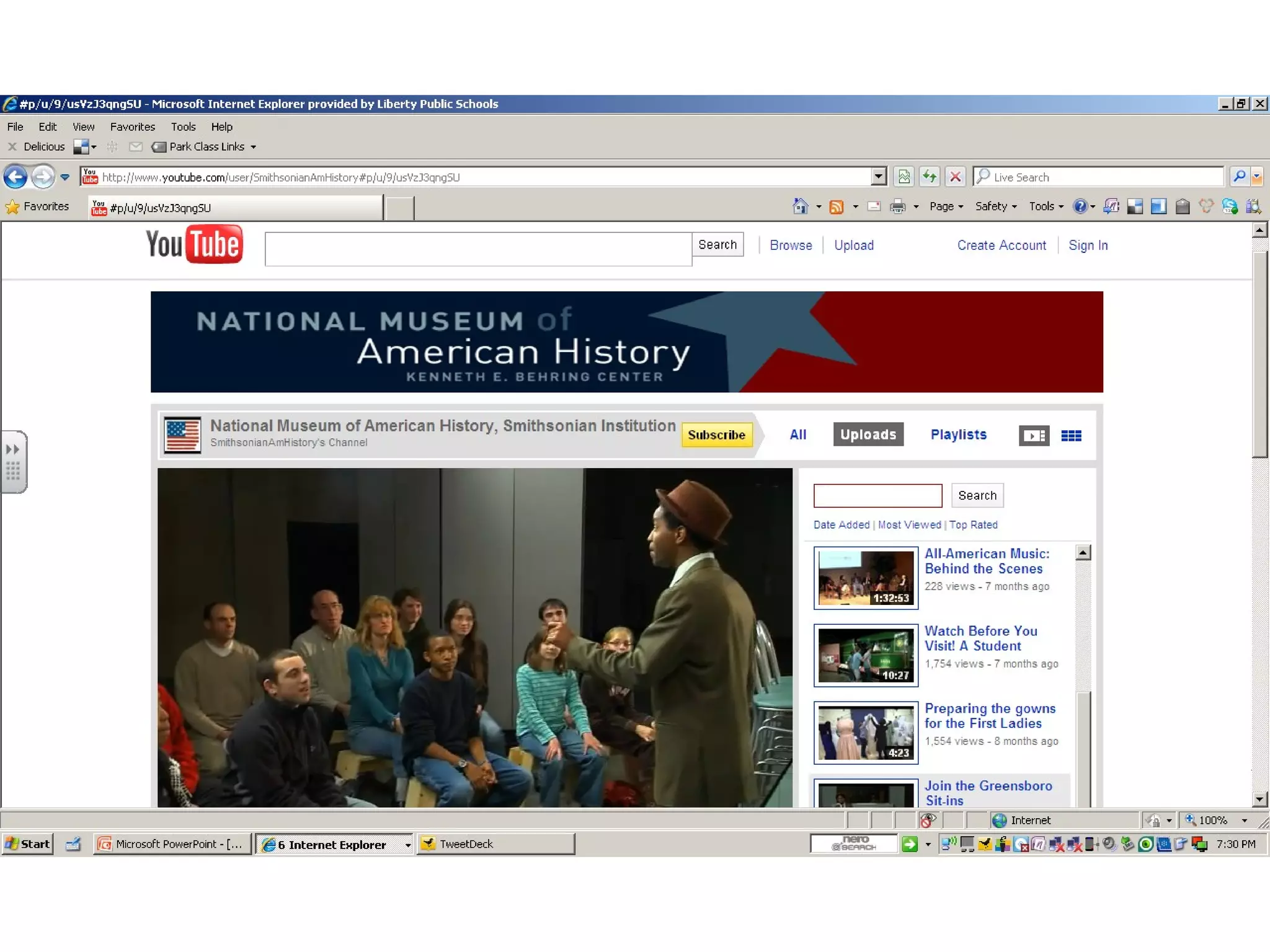Open the Tools menu in menu bar
This screenshot has width=1270, height=952.
click(183, 127)
